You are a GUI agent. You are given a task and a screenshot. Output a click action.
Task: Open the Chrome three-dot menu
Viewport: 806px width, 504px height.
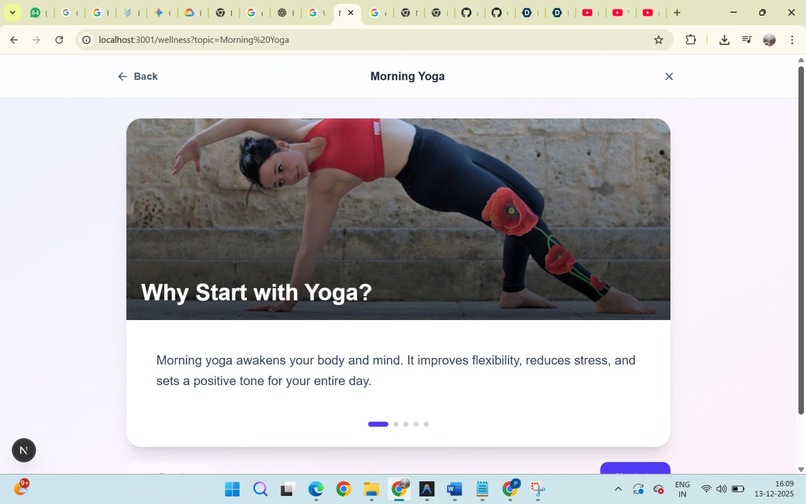click(x=792, y=40)
